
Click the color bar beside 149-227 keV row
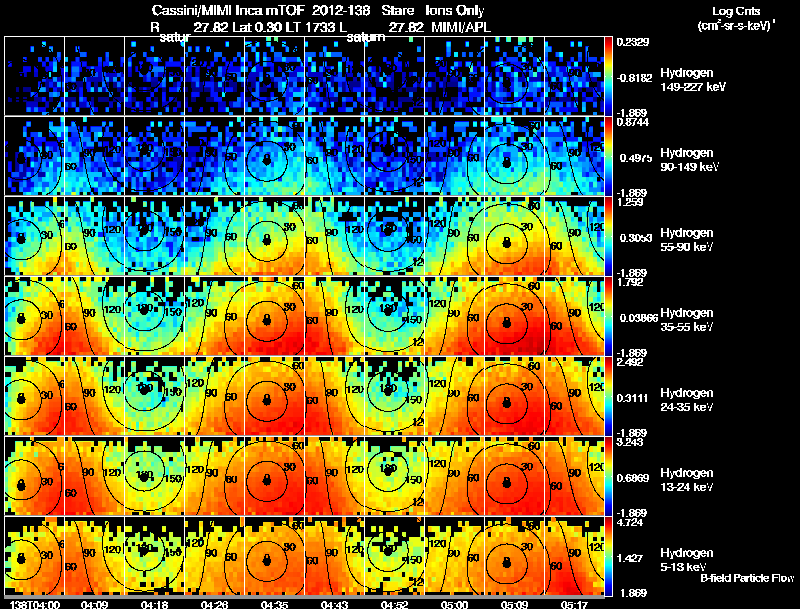pos(608,76)
